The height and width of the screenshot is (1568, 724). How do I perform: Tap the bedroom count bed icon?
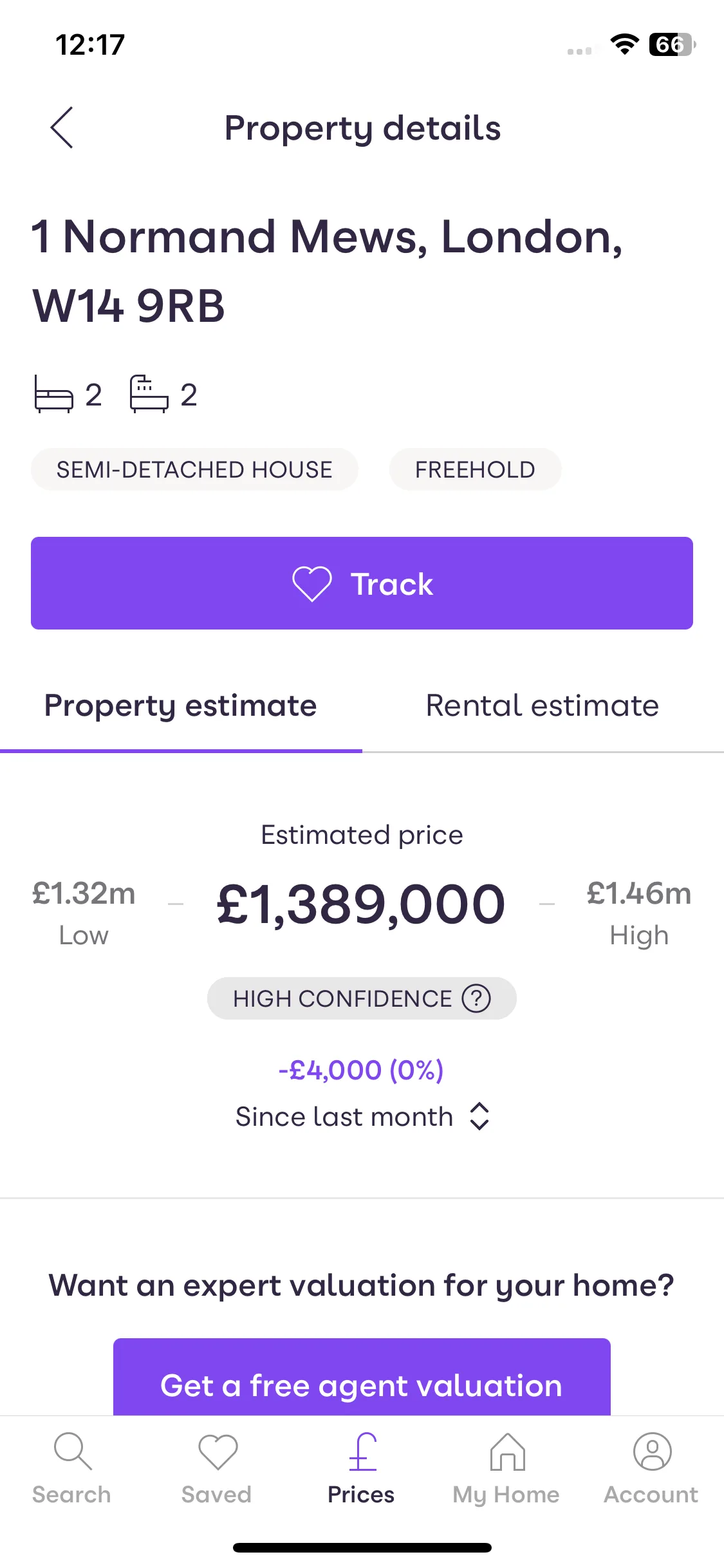[x=53, y=393]
